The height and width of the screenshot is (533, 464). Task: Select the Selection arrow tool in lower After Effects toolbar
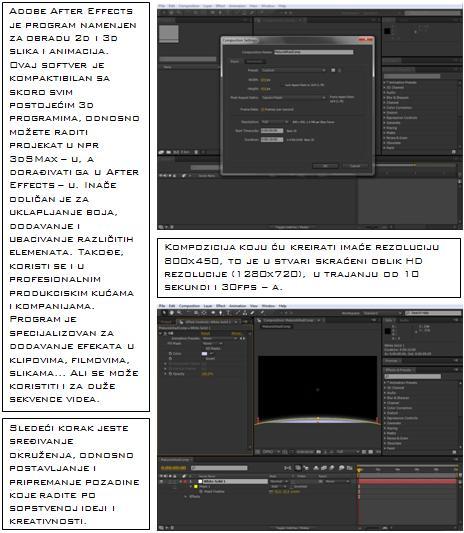(164, 313)
